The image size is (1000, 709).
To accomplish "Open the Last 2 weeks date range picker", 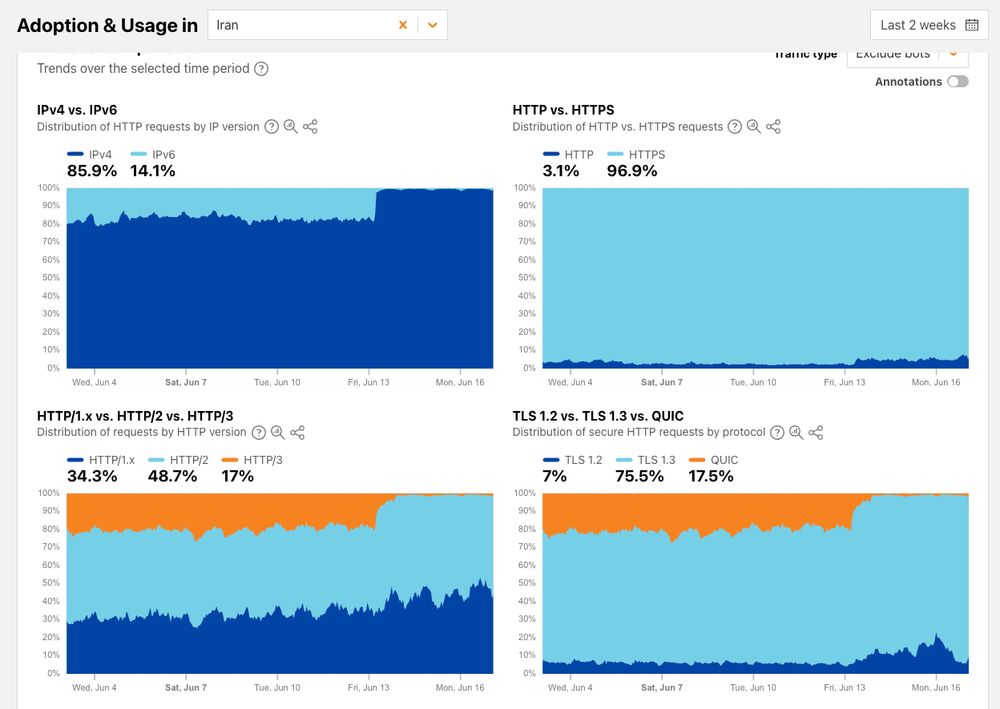I will point(929,25).
